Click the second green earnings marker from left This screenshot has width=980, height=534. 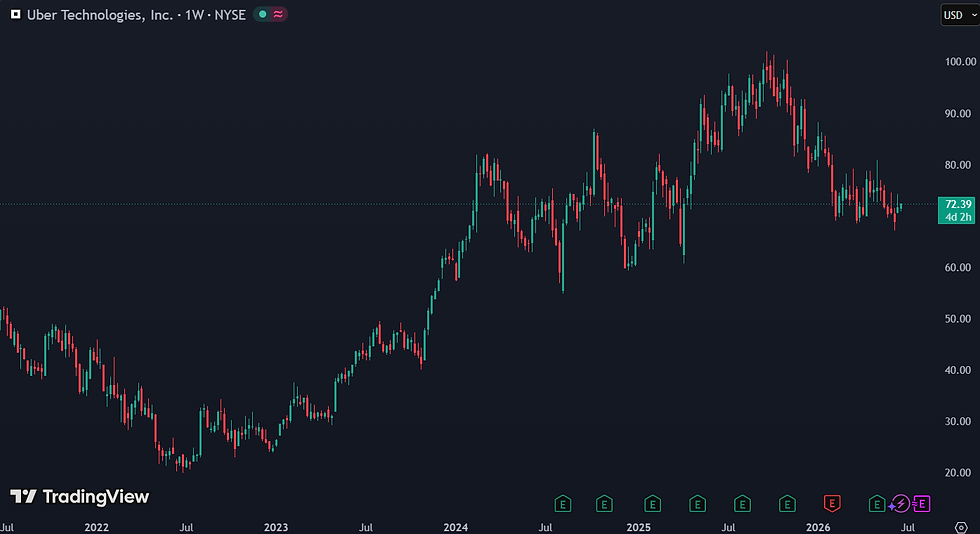pos(604,503)
